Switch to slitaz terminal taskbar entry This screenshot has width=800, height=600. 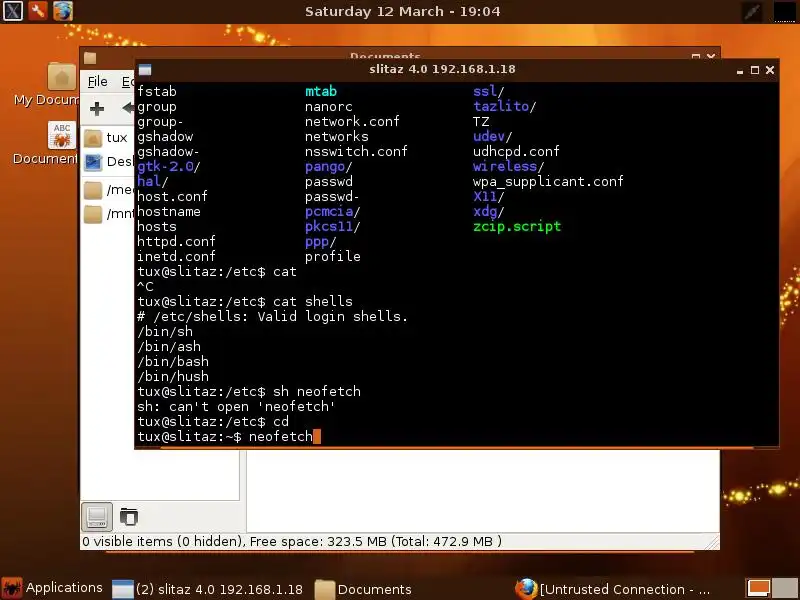point(207,589)
